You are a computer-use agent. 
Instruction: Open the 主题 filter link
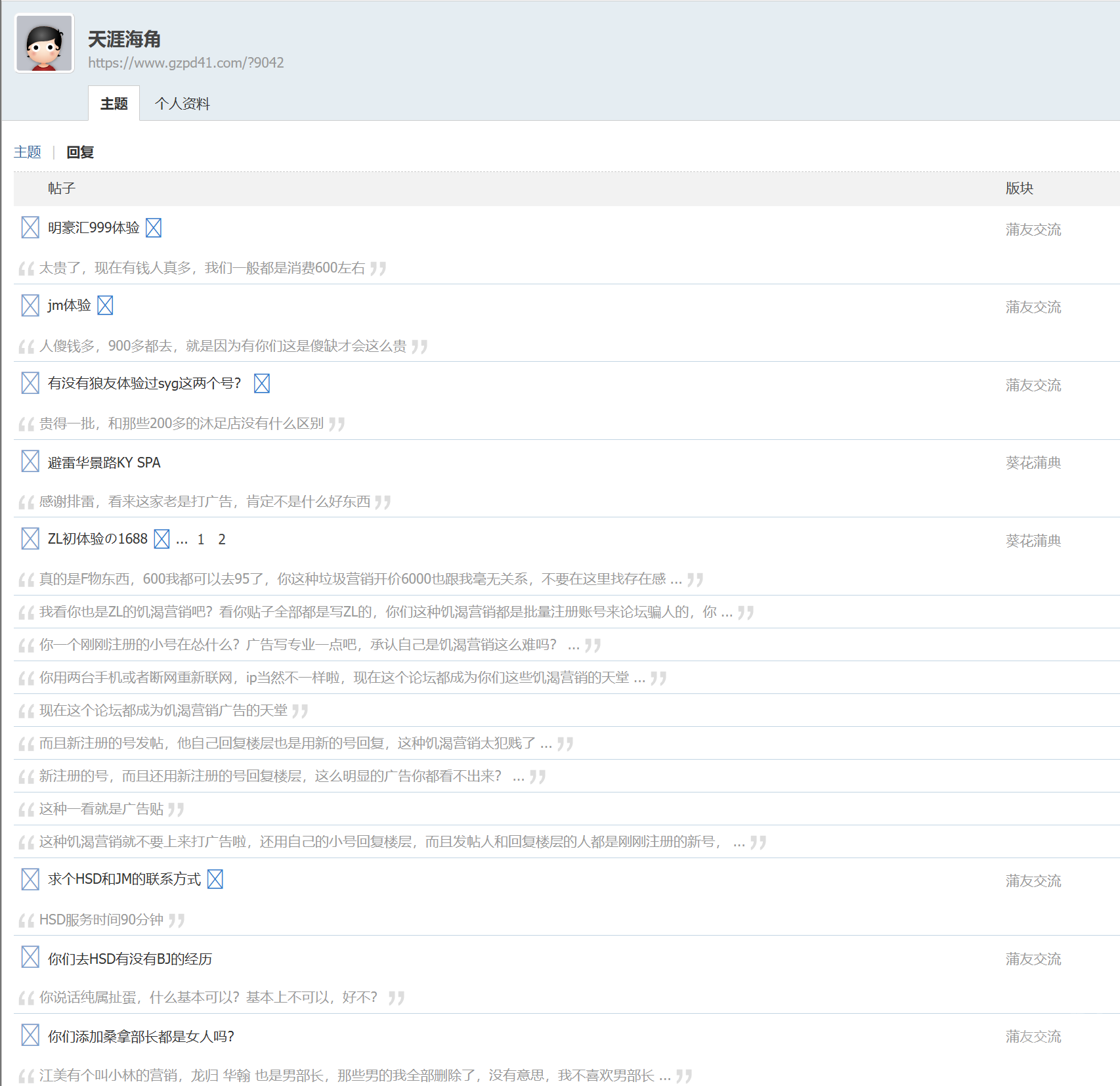28,152
